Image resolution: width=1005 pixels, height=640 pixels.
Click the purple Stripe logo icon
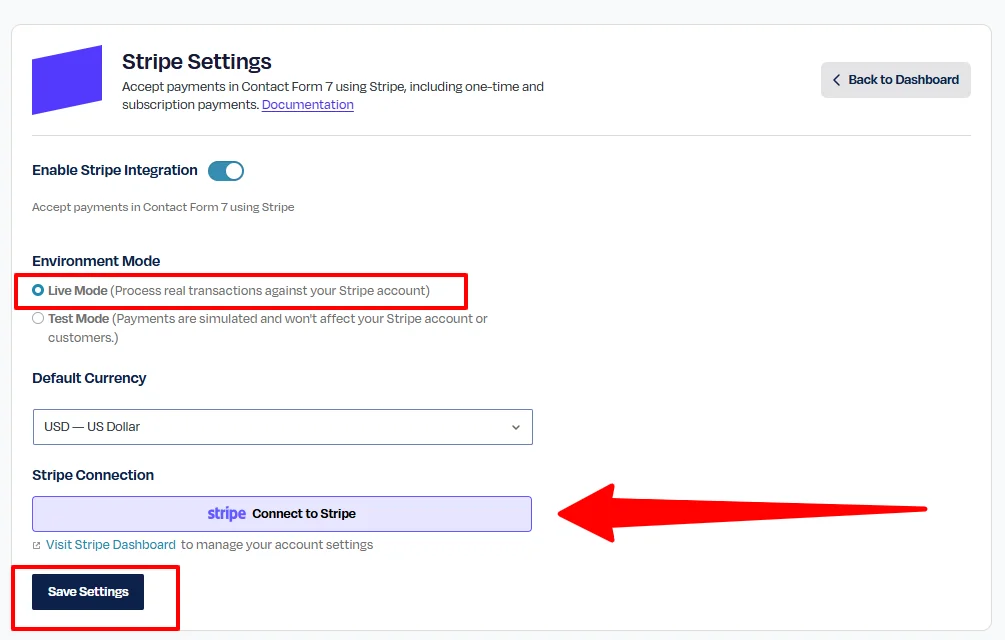67,80
